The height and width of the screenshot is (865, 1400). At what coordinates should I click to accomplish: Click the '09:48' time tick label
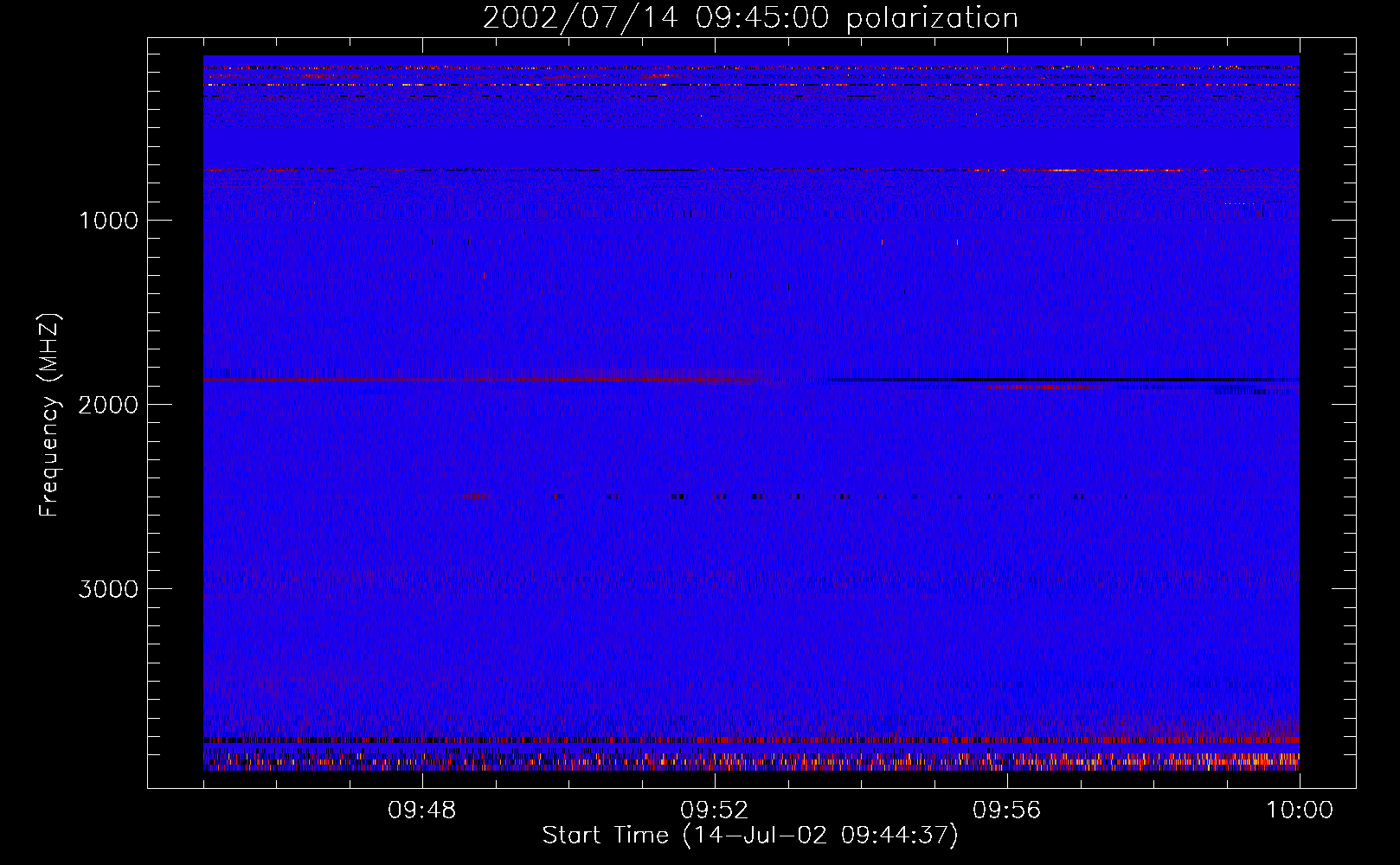click(x=421, y=811)
